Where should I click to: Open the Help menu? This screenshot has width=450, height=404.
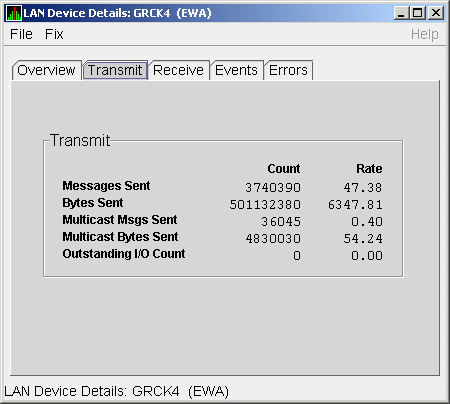pos(424,34)
